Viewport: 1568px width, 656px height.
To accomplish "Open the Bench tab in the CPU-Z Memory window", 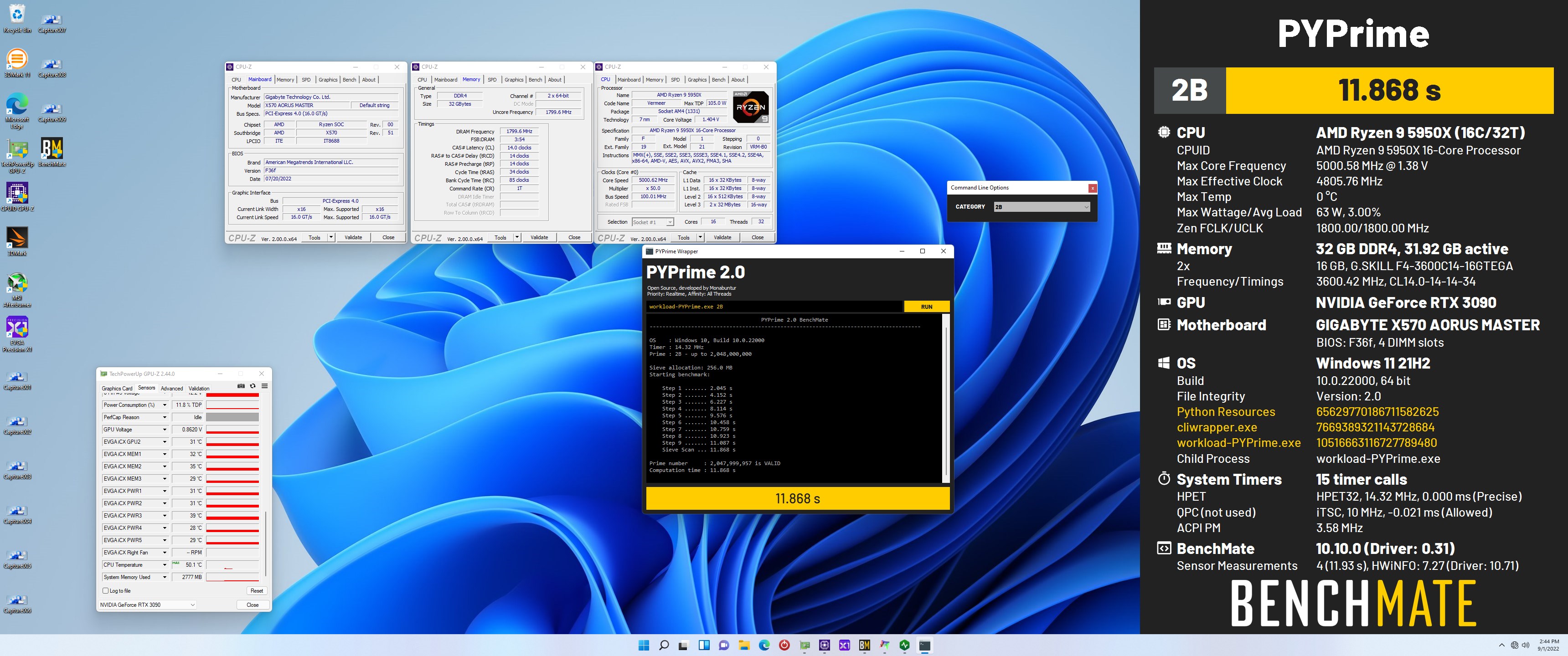I will 535,80.
